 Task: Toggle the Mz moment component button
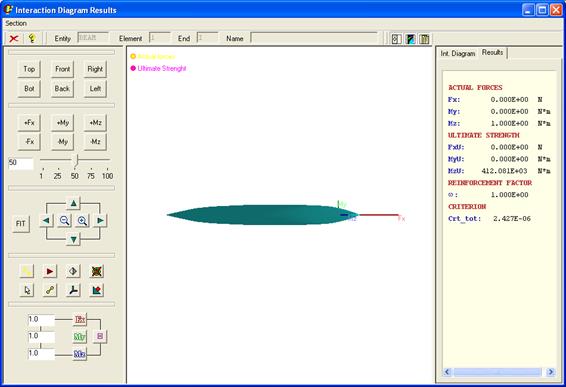pos(79,354)
